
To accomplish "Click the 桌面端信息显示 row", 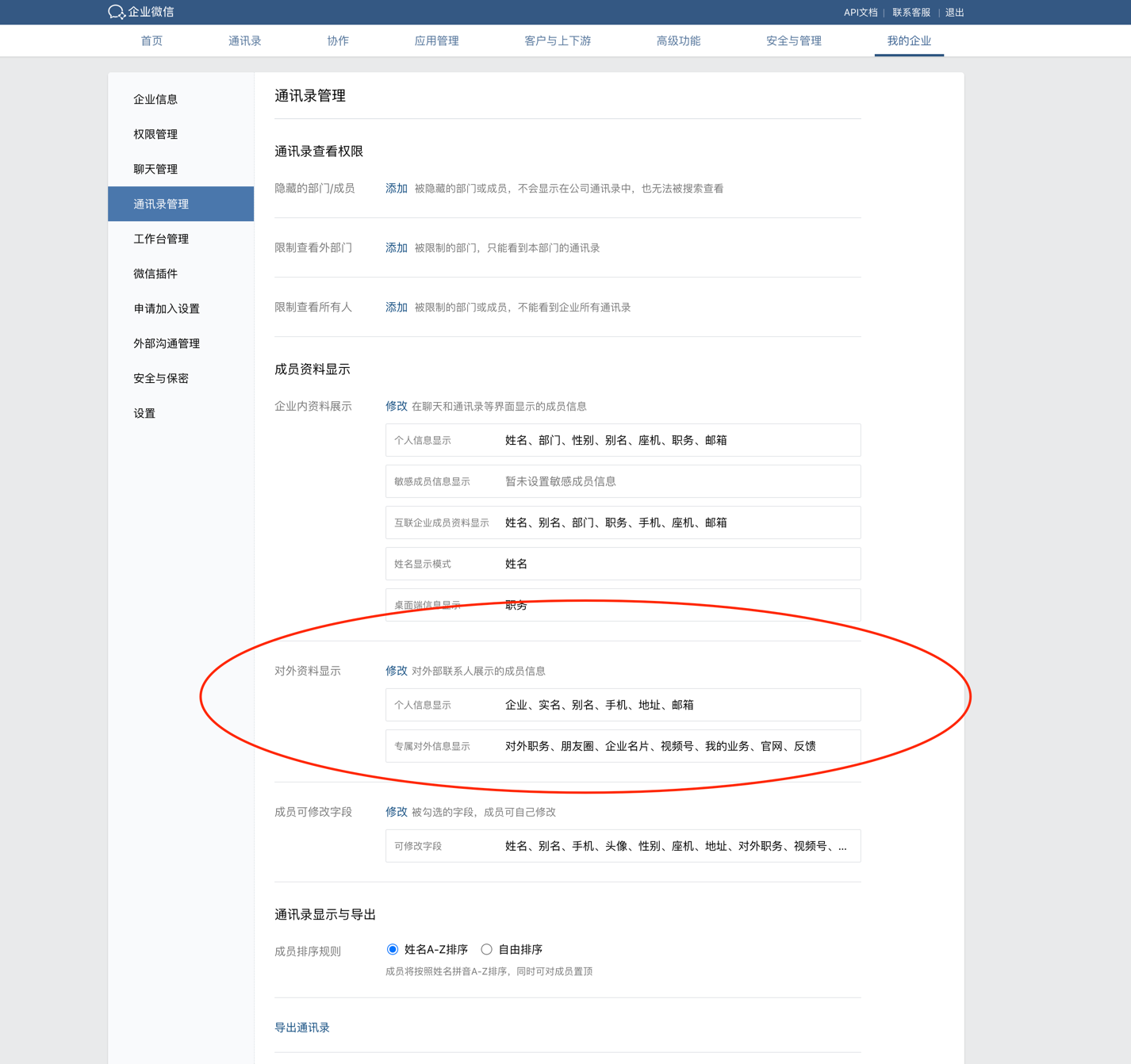I will tap(623, 605).
